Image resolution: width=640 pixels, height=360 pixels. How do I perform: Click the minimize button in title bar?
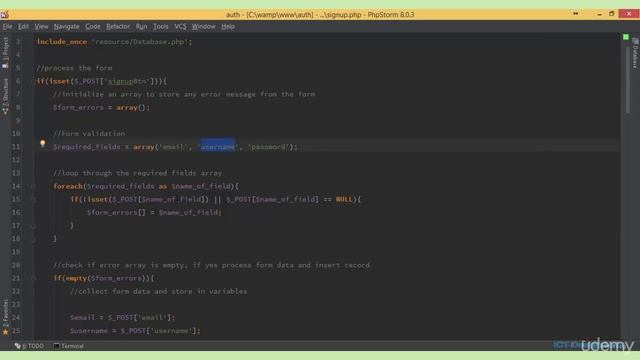[599, 14]
